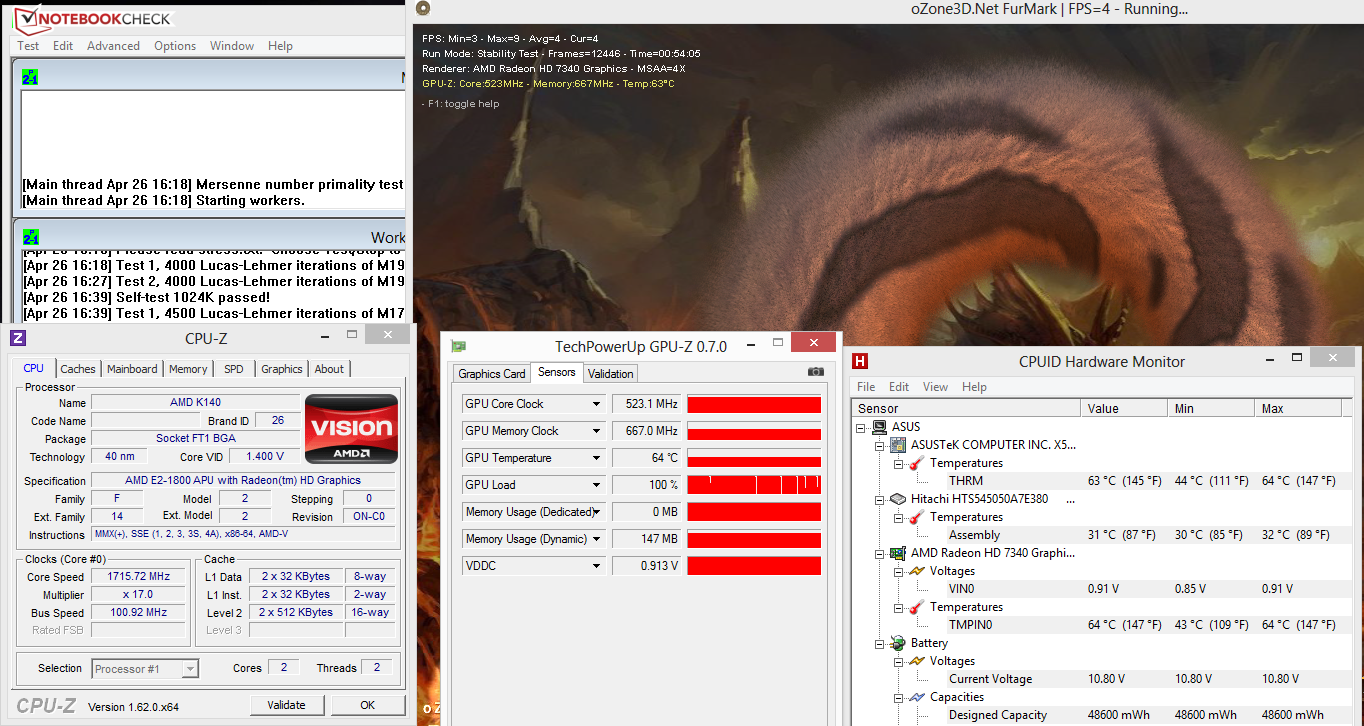Open the Advanced menu in Prime95
Viewport: 1364px width, 726px height.
113,46
